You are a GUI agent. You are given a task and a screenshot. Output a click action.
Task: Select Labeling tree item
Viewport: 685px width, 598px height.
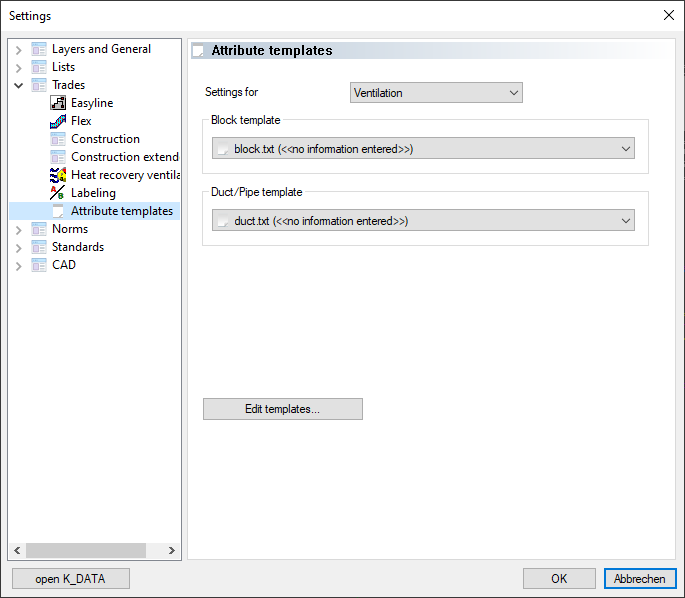coord(93,193)
